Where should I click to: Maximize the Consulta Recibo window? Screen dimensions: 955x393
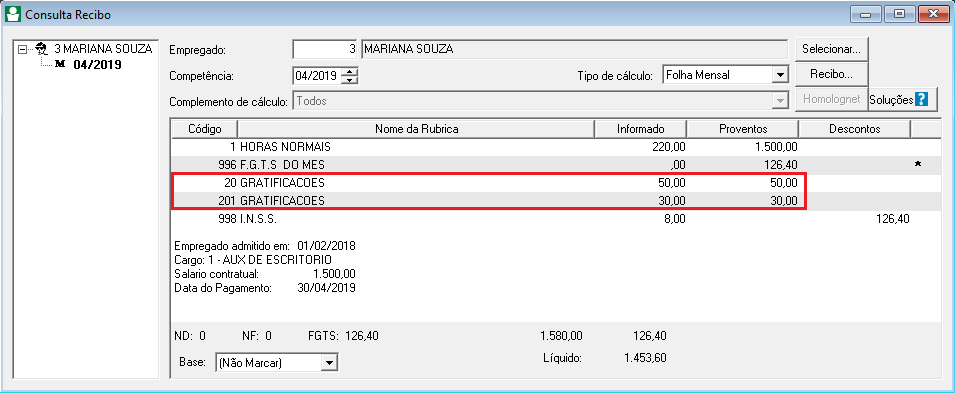point(899,13)
